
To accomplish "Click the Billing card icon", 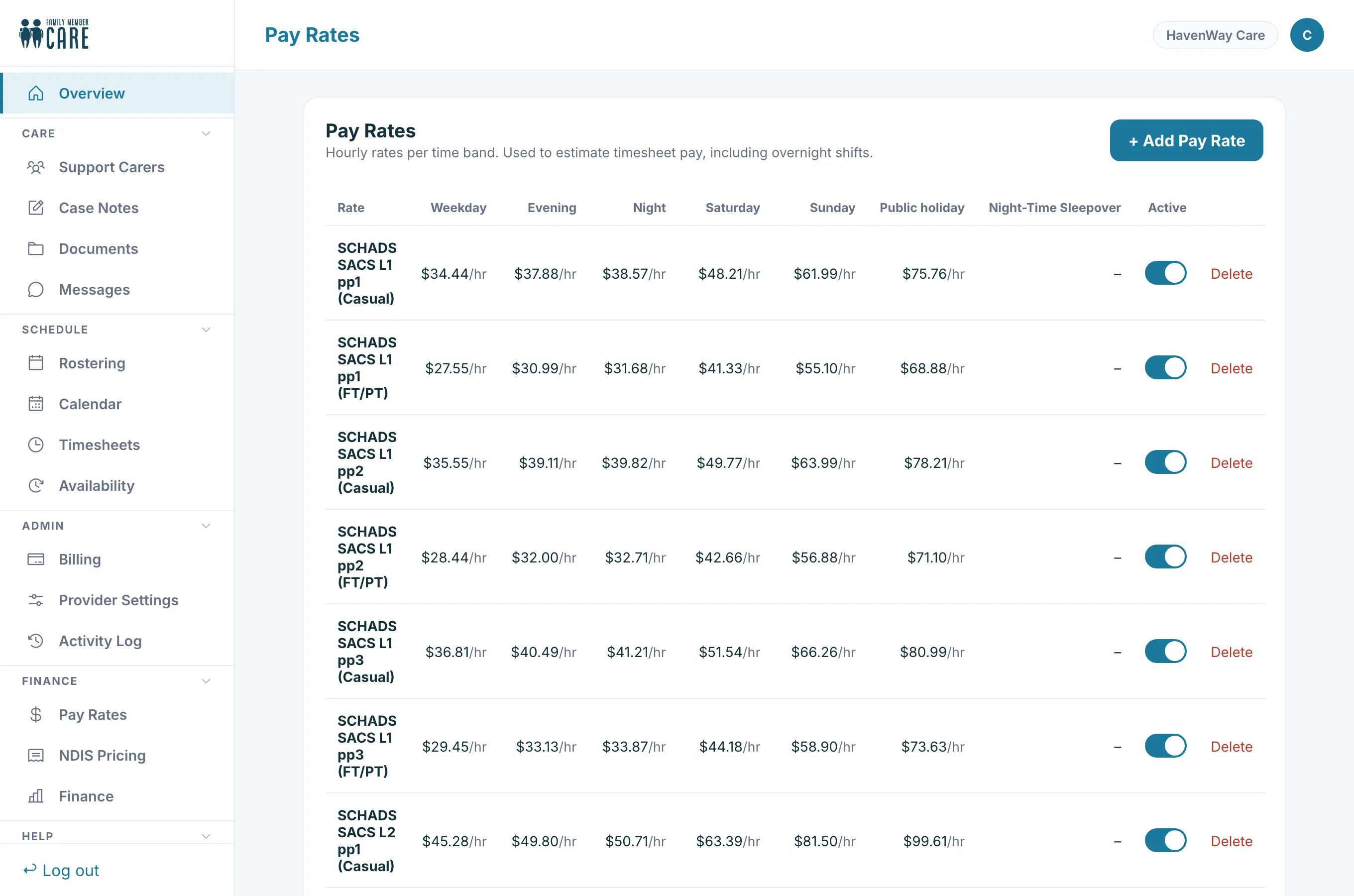I will pyautogui.click(x=36, y=559).
